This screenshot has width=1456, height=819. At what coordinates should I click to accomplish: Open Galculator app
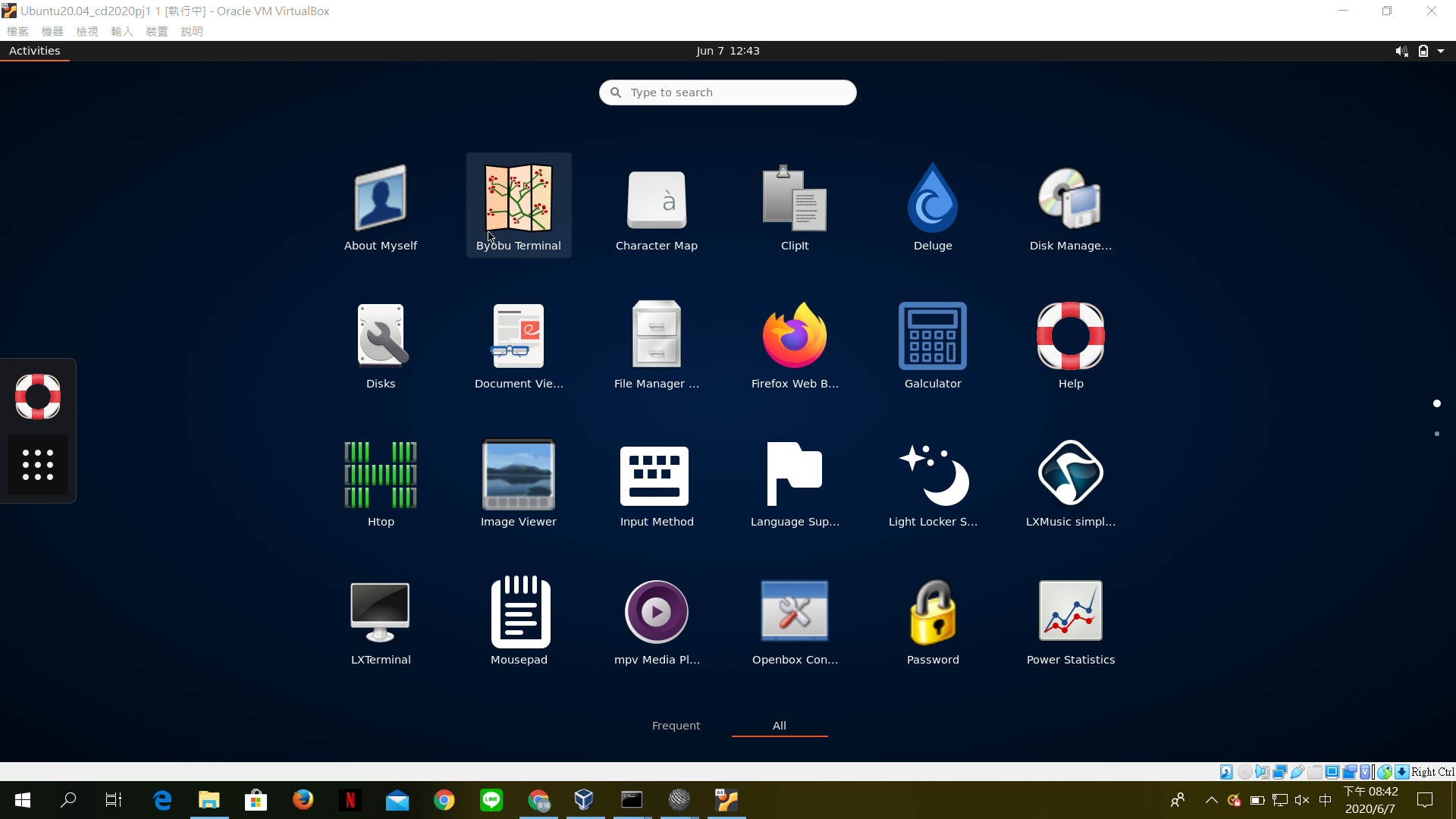(x=933, y=343)
